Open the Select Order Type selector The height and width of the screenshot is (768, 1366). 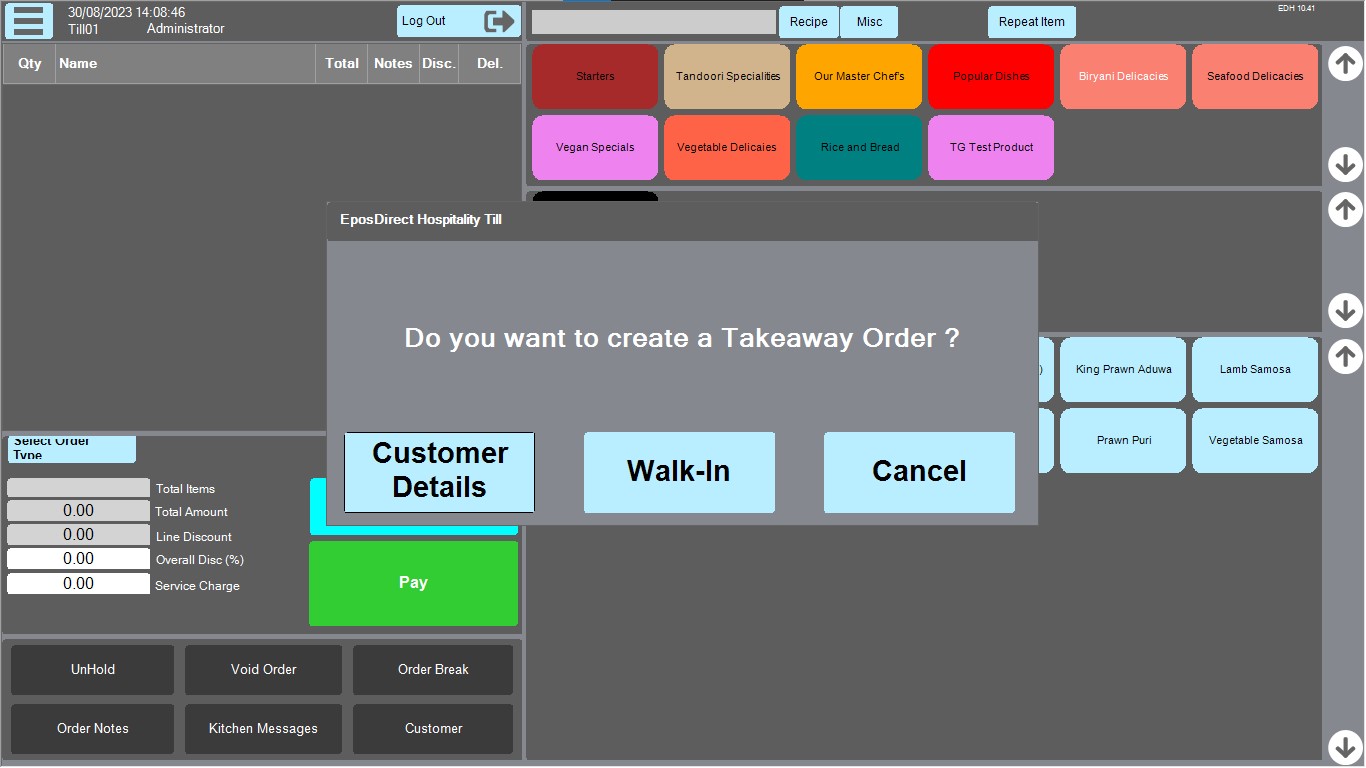(x=72, y=449)
